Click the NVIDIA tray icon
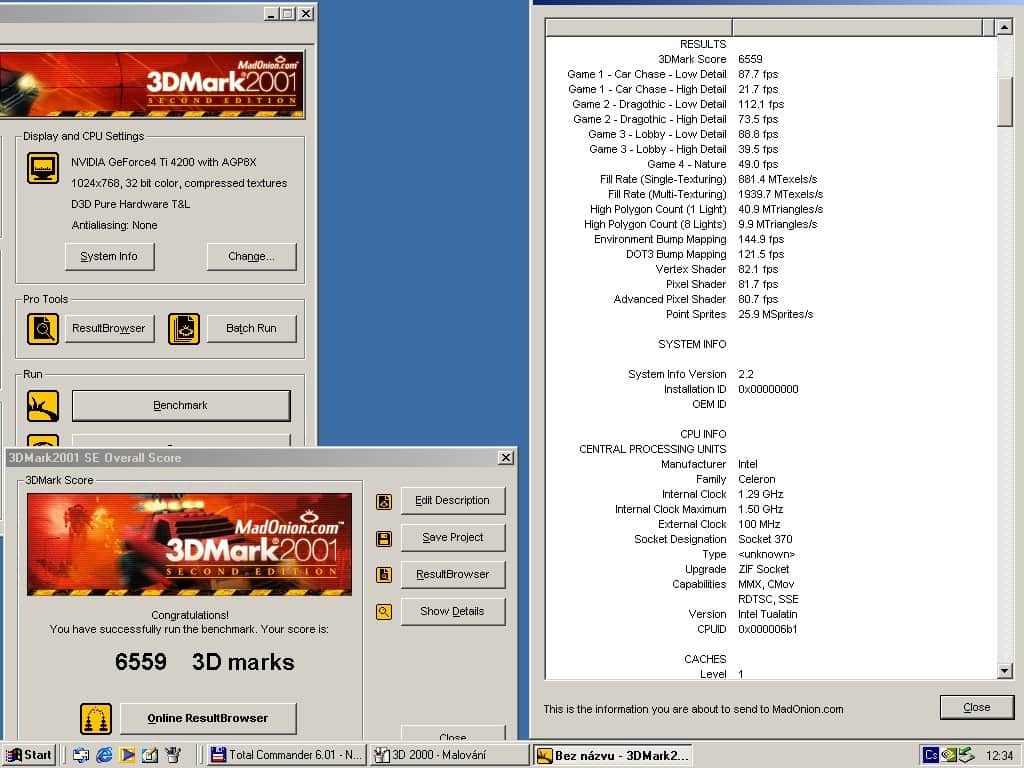 [x=949, y=755]
